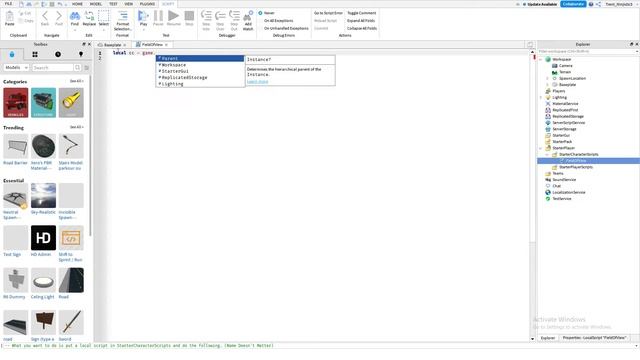
Task: Click the Toolbox search field
Action: [52, 67]
